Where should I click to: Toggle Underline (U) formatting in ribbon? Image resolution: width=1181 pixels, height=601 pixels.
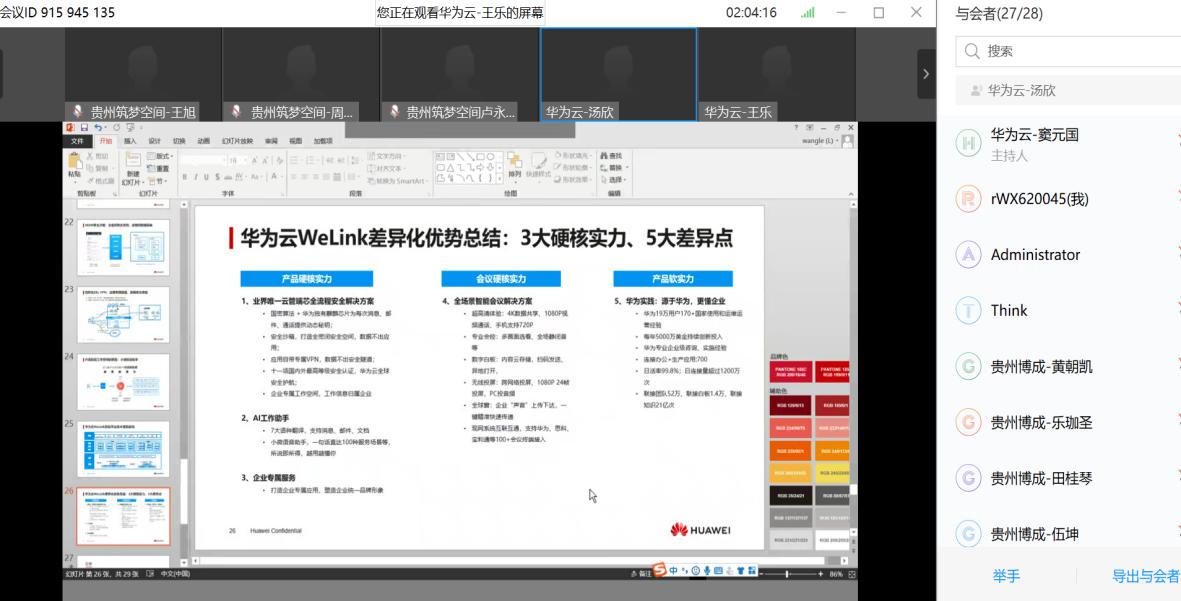[x=206, y=177]
